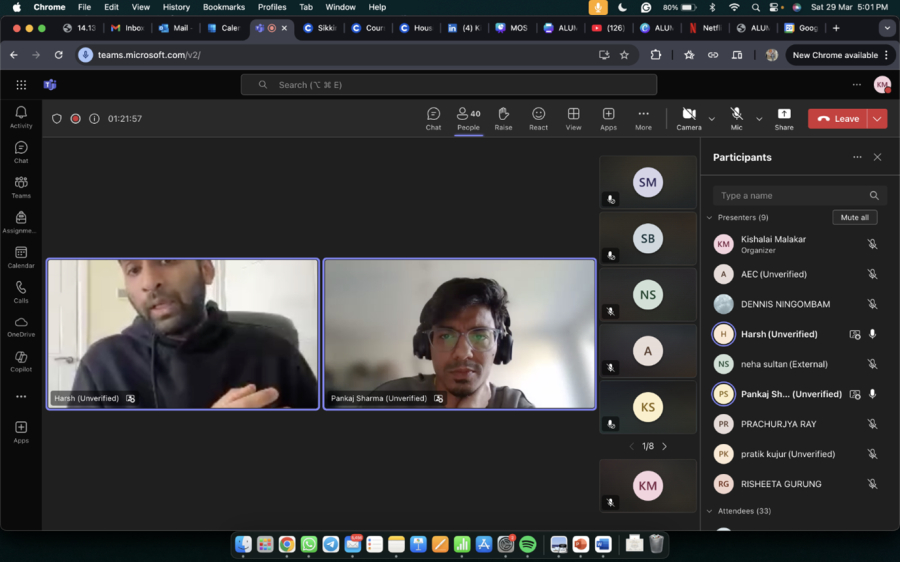The height and width of the screenshot is (562, 900).
Task: Click the Microsoft Teams logo icon
Action: (50, 85)
